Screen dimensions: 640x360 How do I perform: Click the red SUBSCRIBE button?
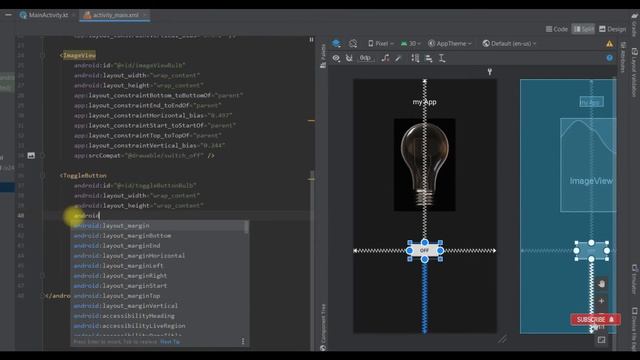point(595,319)
